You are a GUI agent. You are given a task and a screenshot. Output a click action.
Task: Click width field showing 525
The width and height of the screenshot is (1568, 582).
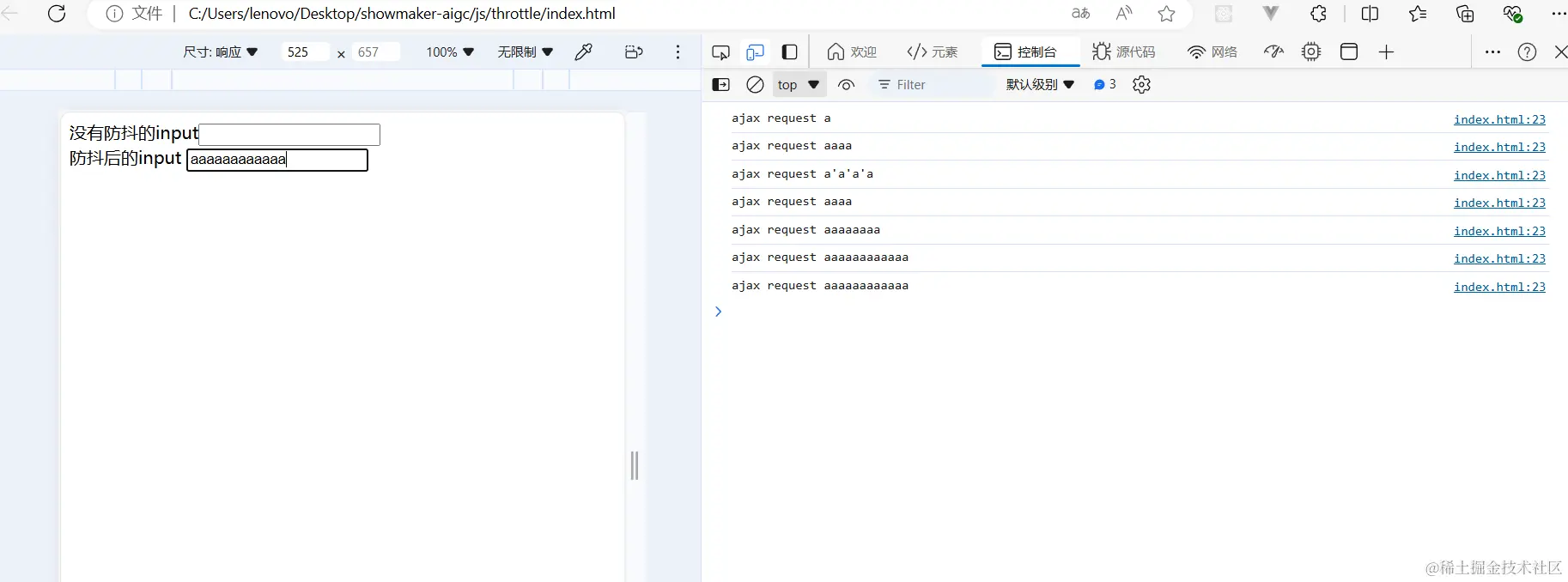tap(305, 52)
